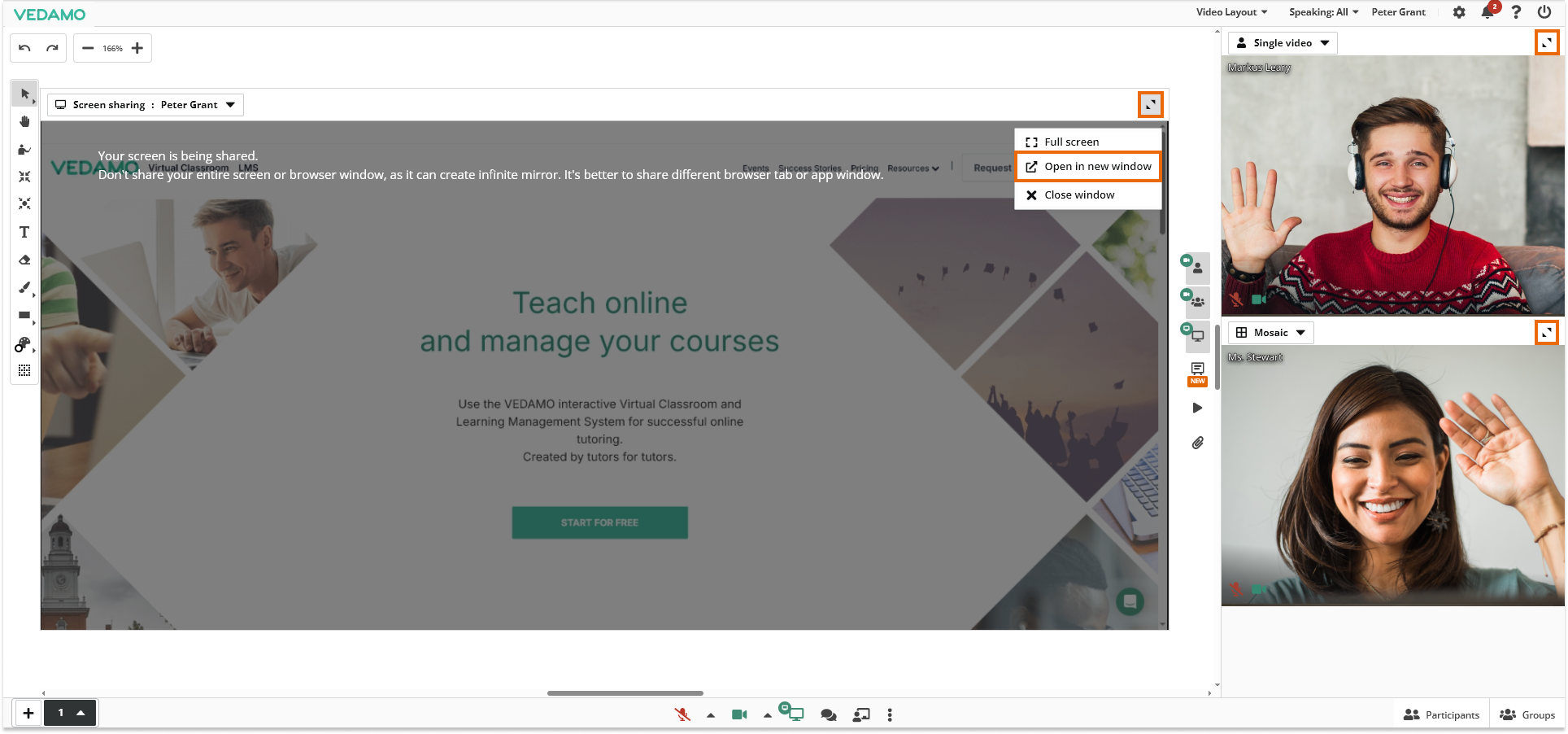Toggle the whiteboard grid icon

coord(24,371)
